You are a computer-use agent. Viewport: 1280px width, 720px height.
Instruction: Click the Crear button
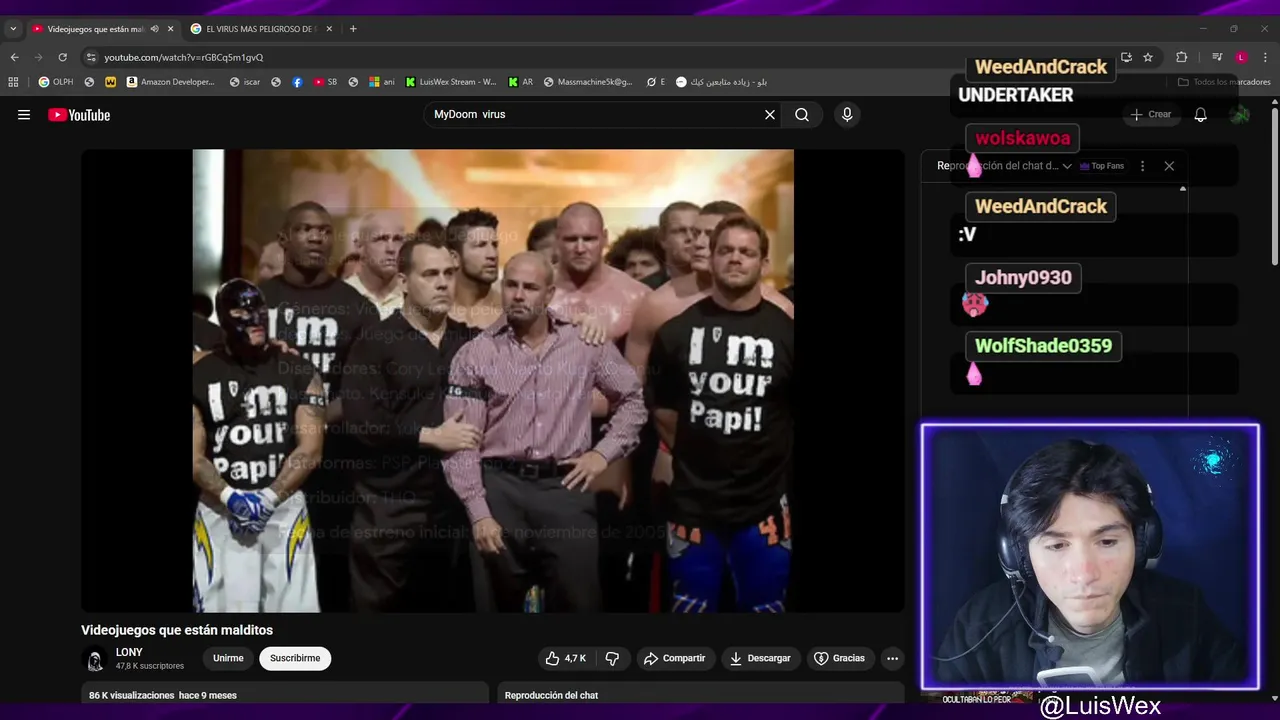(x=1151, y=115)
